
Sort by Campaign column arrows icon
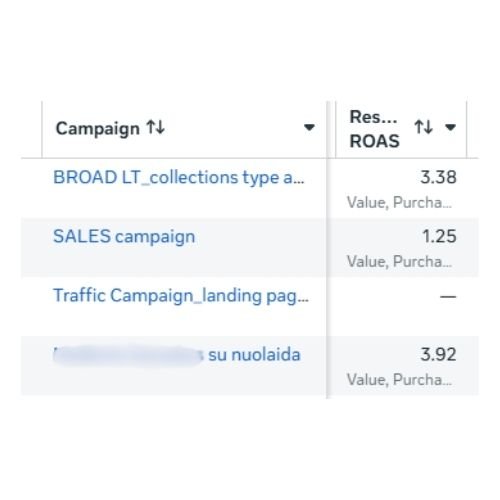coord(156,127)
